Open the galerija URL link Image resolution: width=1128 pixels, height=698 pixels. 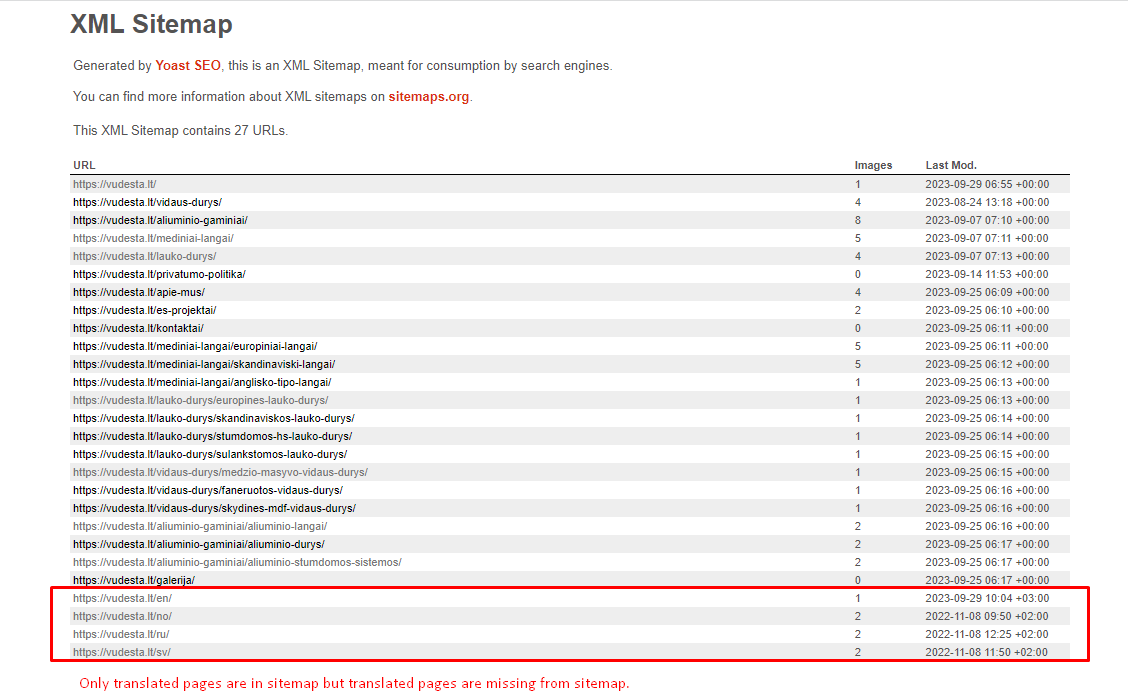tap(134, 580)
